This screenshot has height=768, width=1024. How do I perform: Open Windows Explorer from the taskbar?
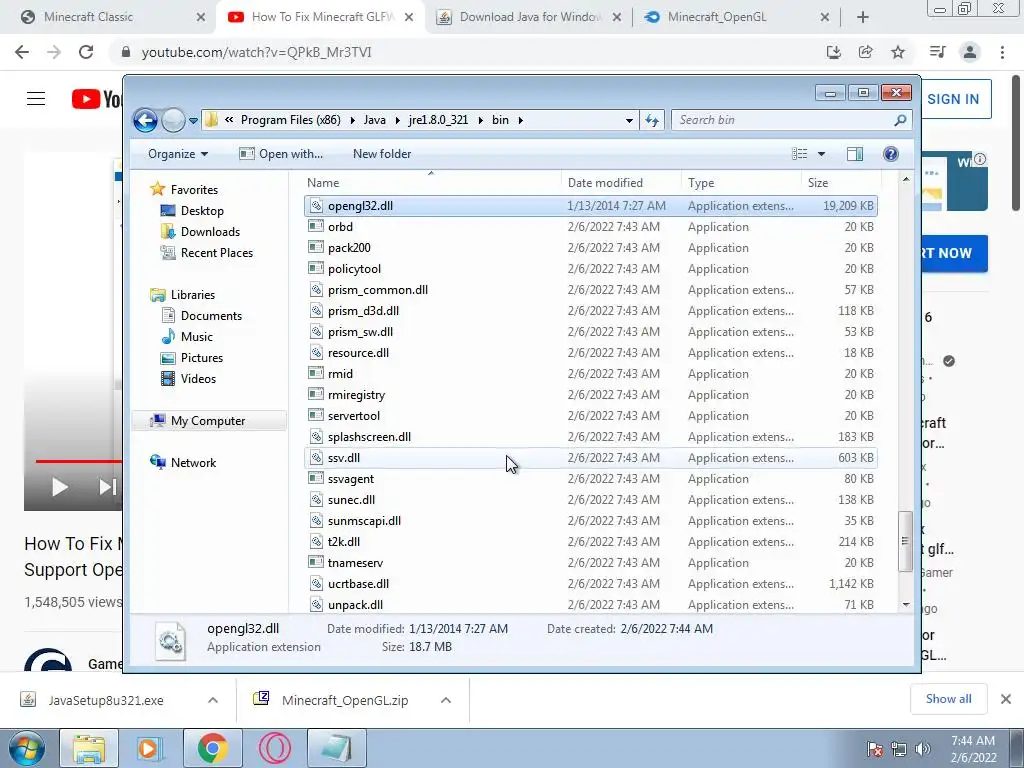pyautogui.click(x=89, y=748)
